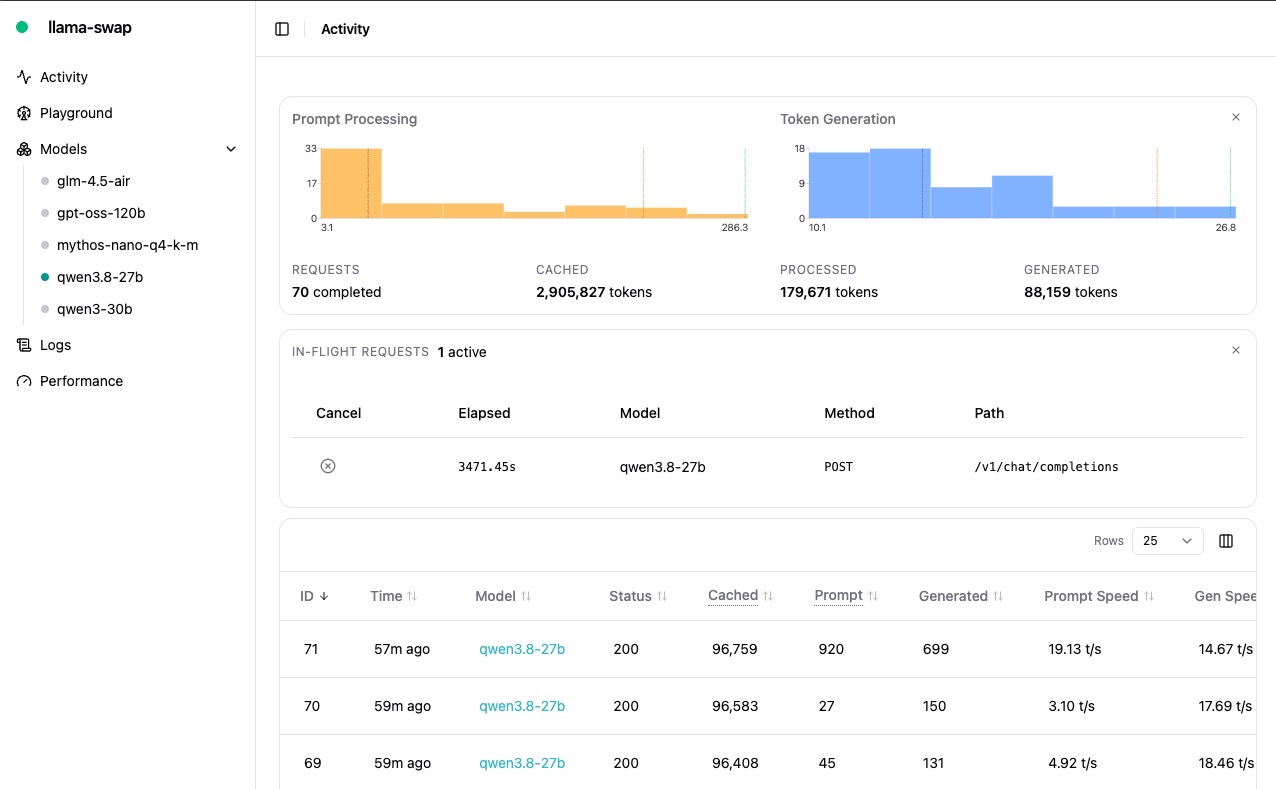Toggle the sidebar panel icon
1276x789 pixels.
point(282,29)
